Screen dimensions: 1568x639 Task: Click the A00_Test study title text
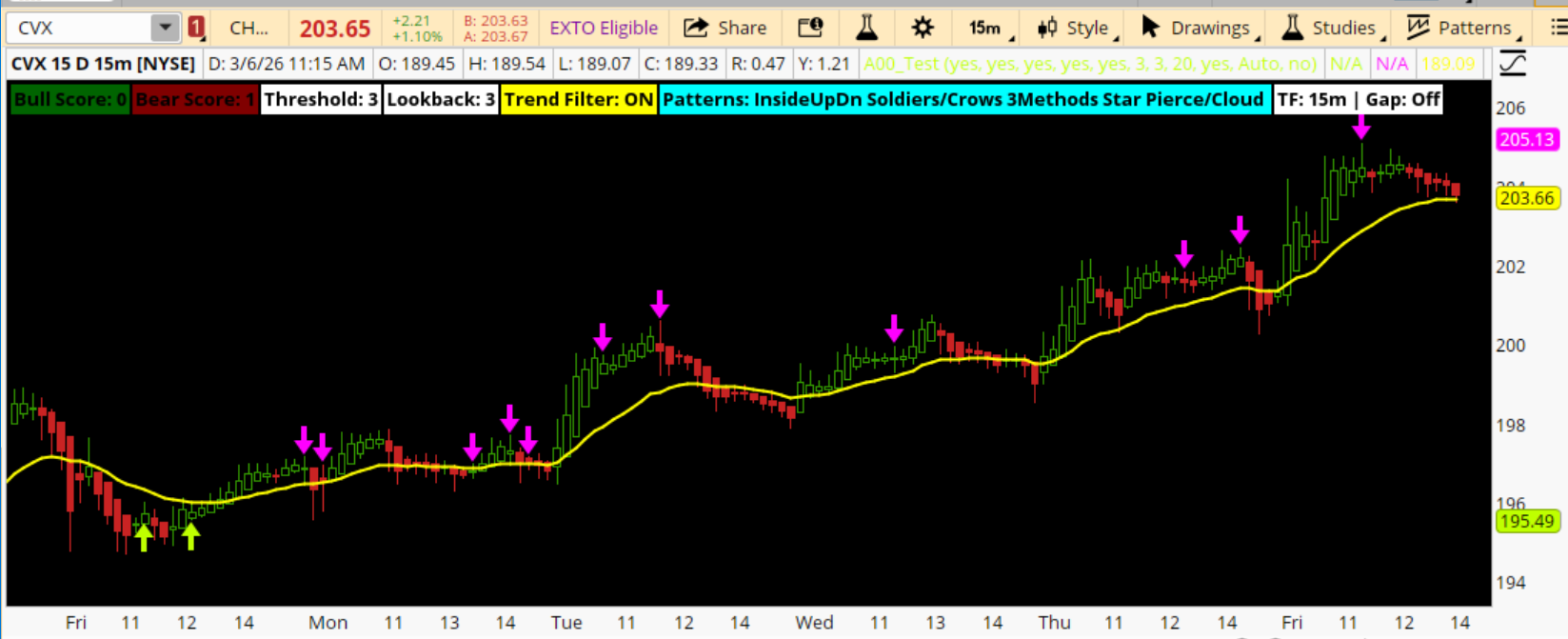tap(1090, 64)
